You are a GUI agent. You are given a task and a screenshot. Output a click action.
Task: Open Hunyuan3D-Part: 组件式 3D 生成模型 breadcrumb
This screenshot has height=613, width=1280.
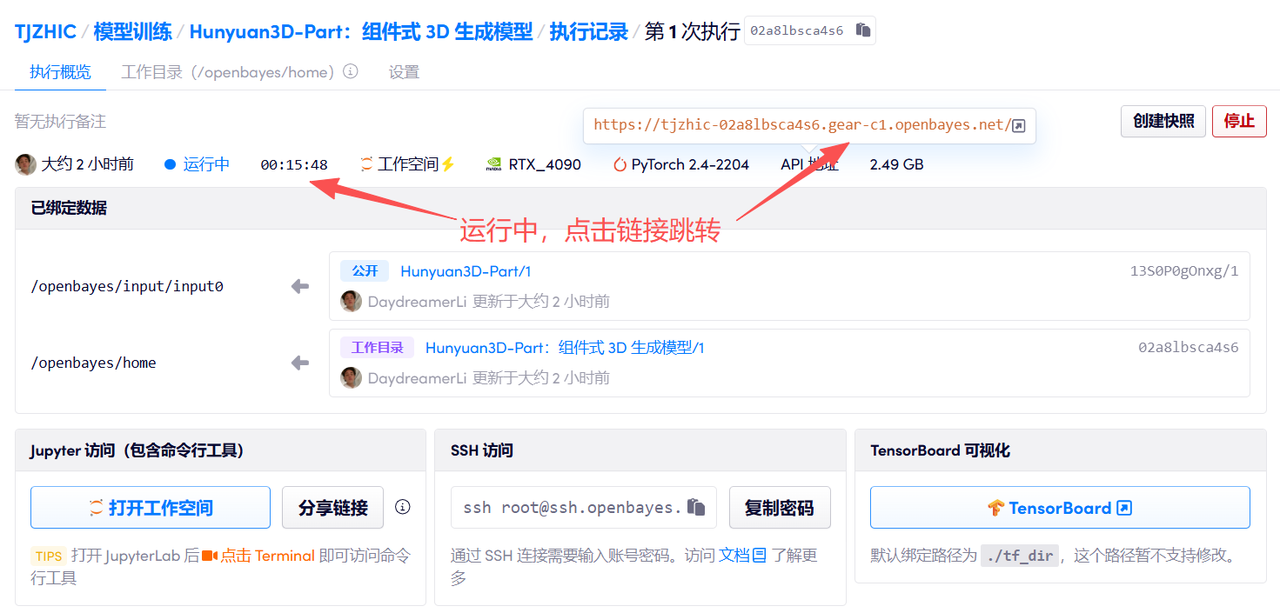pyautogui.click(x=361, y=31)
